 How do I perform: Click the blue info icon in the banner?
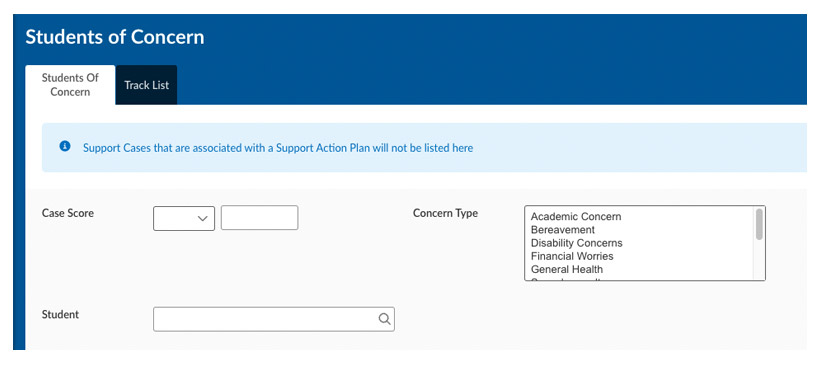pyautogui.click(x=65, y=146)
